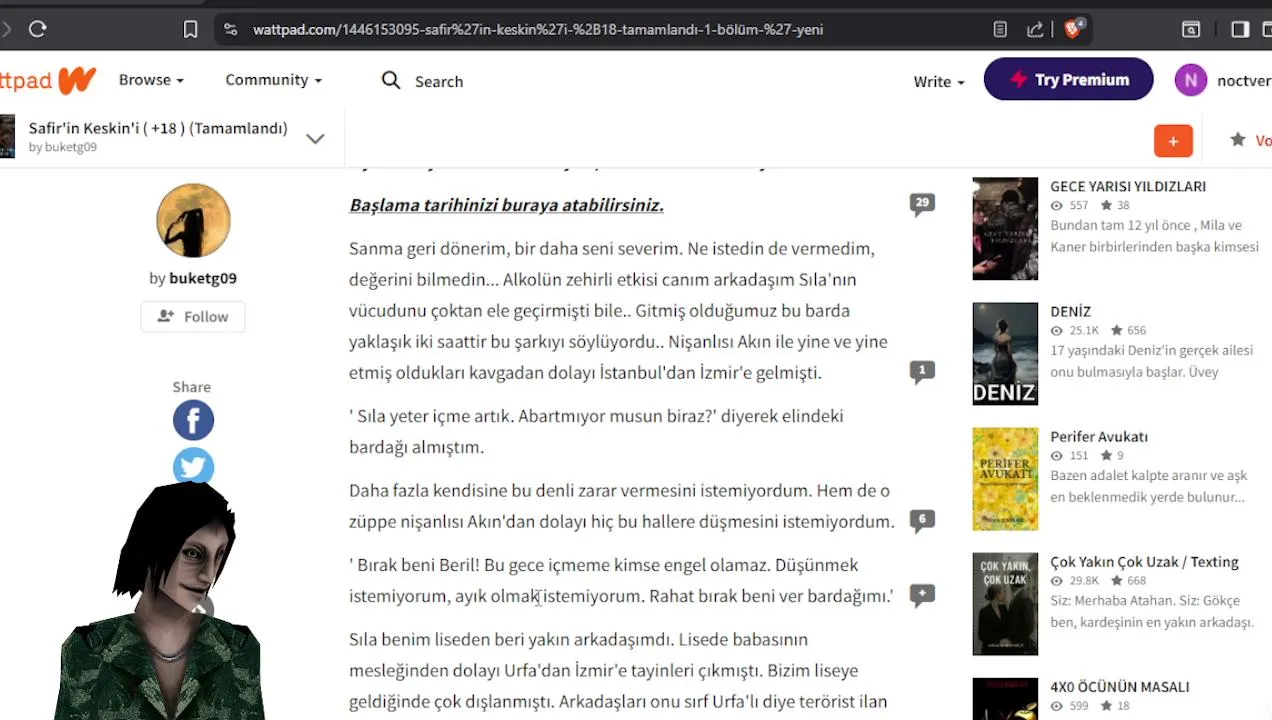Open the comment bubble showing 29

pos(922,204)
